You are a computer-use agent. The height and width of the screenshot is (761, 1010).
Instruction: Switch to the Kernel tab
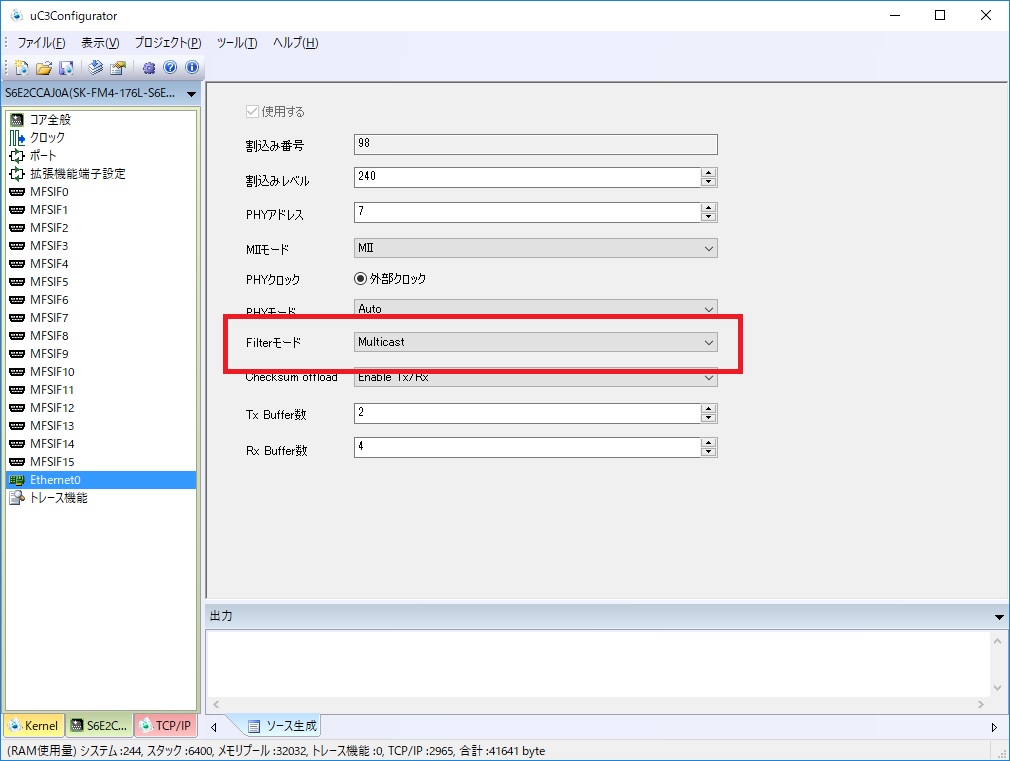(34, 726)
